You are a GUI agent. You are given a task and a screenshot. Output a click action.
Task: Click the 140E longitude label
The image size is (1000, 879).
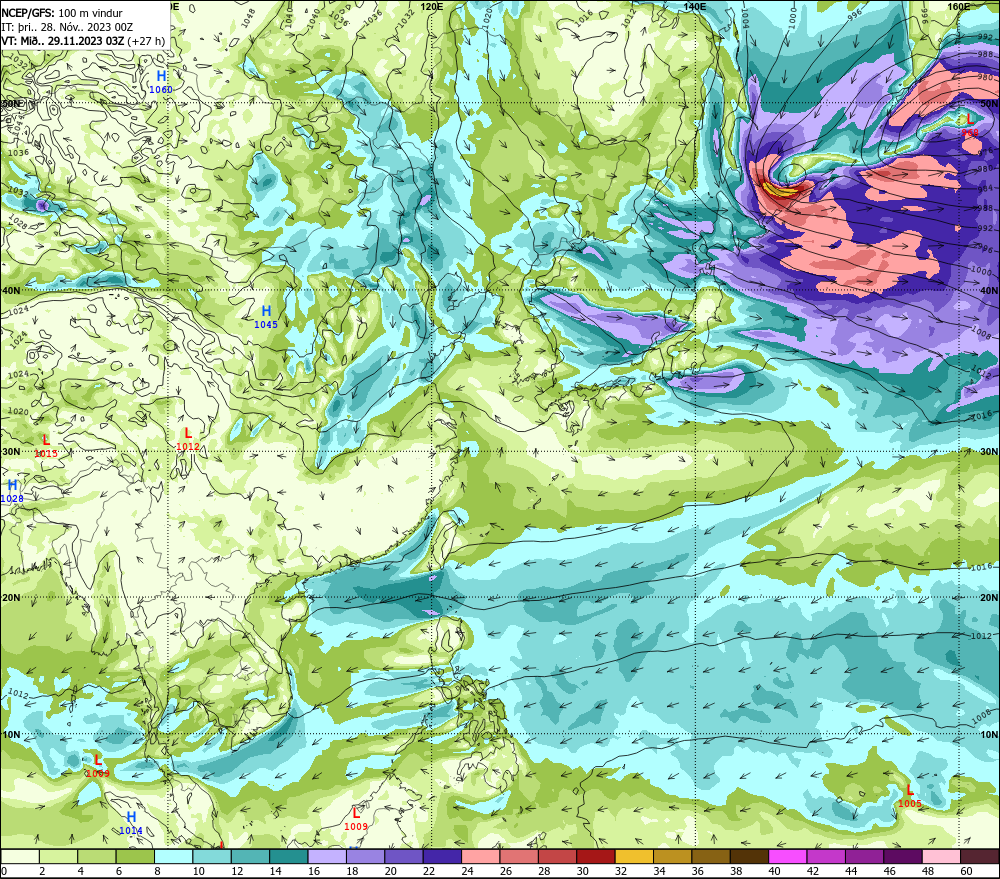[695, 6]
